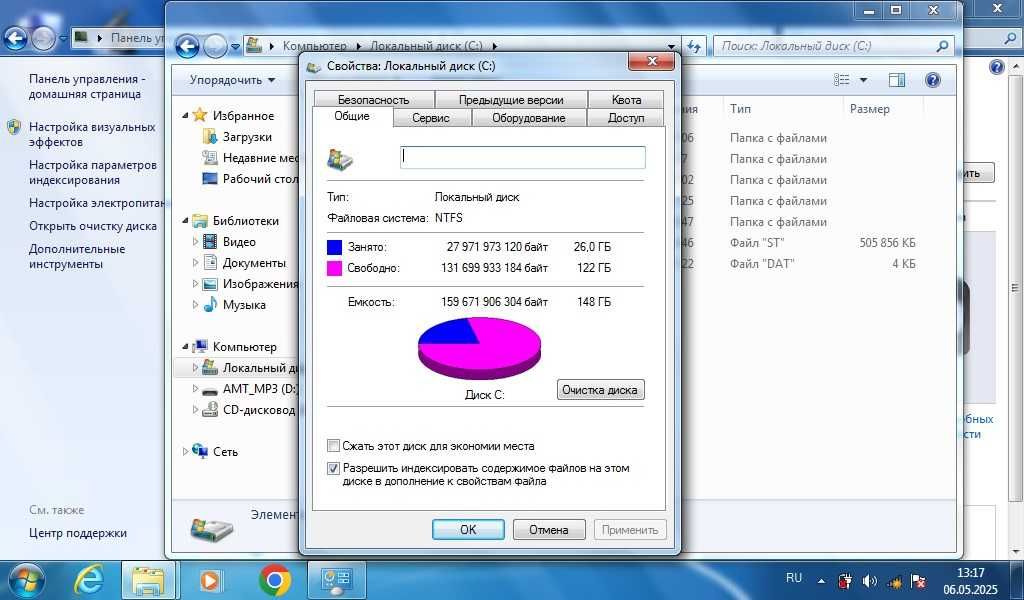Enable compress this disk checkbox
1024x600 pixels.
click(x=333, y=446)
